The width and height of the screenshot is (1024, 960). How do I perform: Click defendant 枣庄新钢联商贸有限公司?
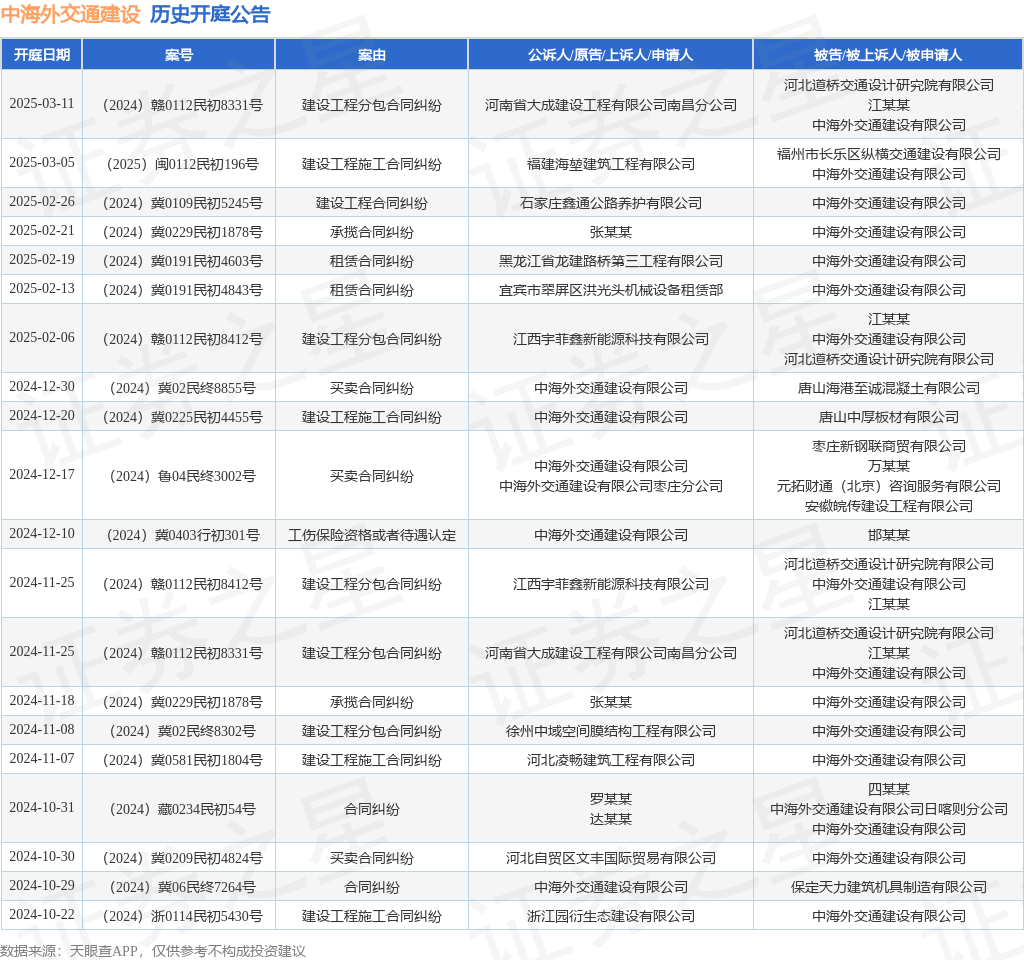pos(888,446)
